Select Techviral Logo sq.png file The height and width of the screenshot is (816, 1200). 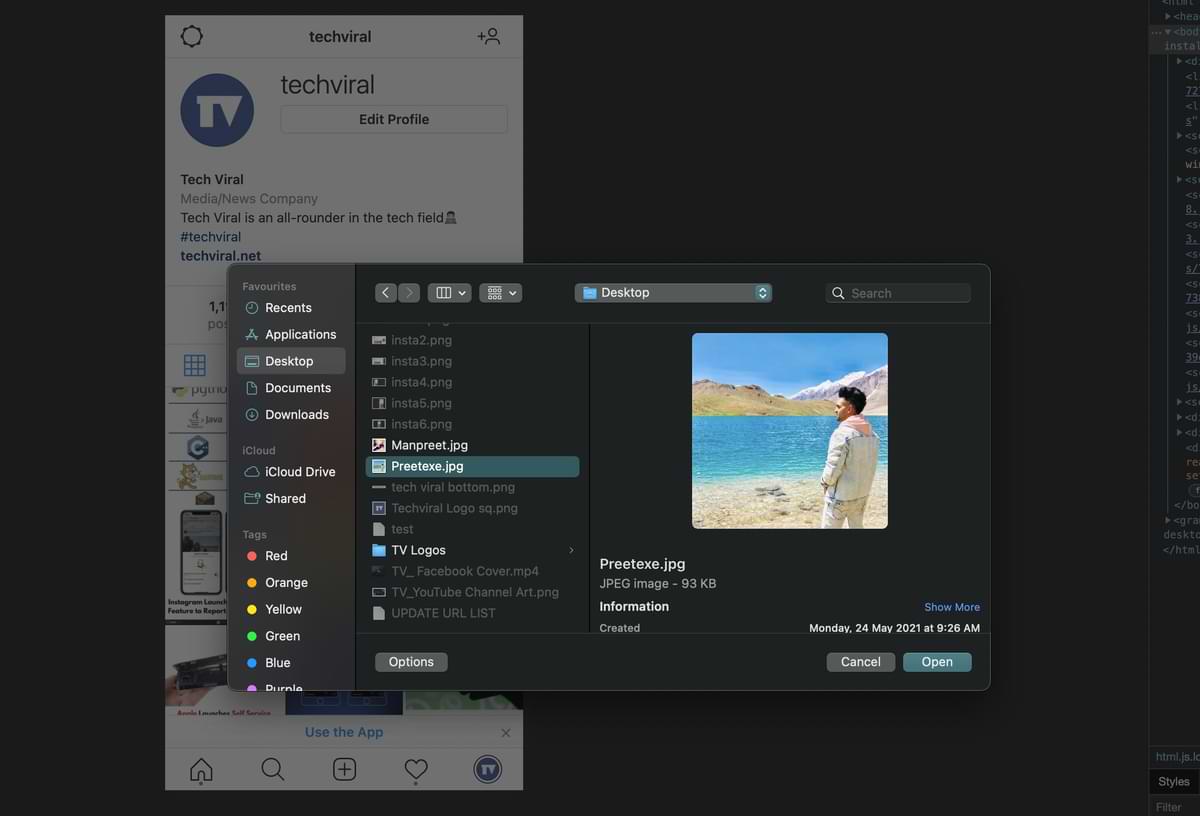[472, 508]
